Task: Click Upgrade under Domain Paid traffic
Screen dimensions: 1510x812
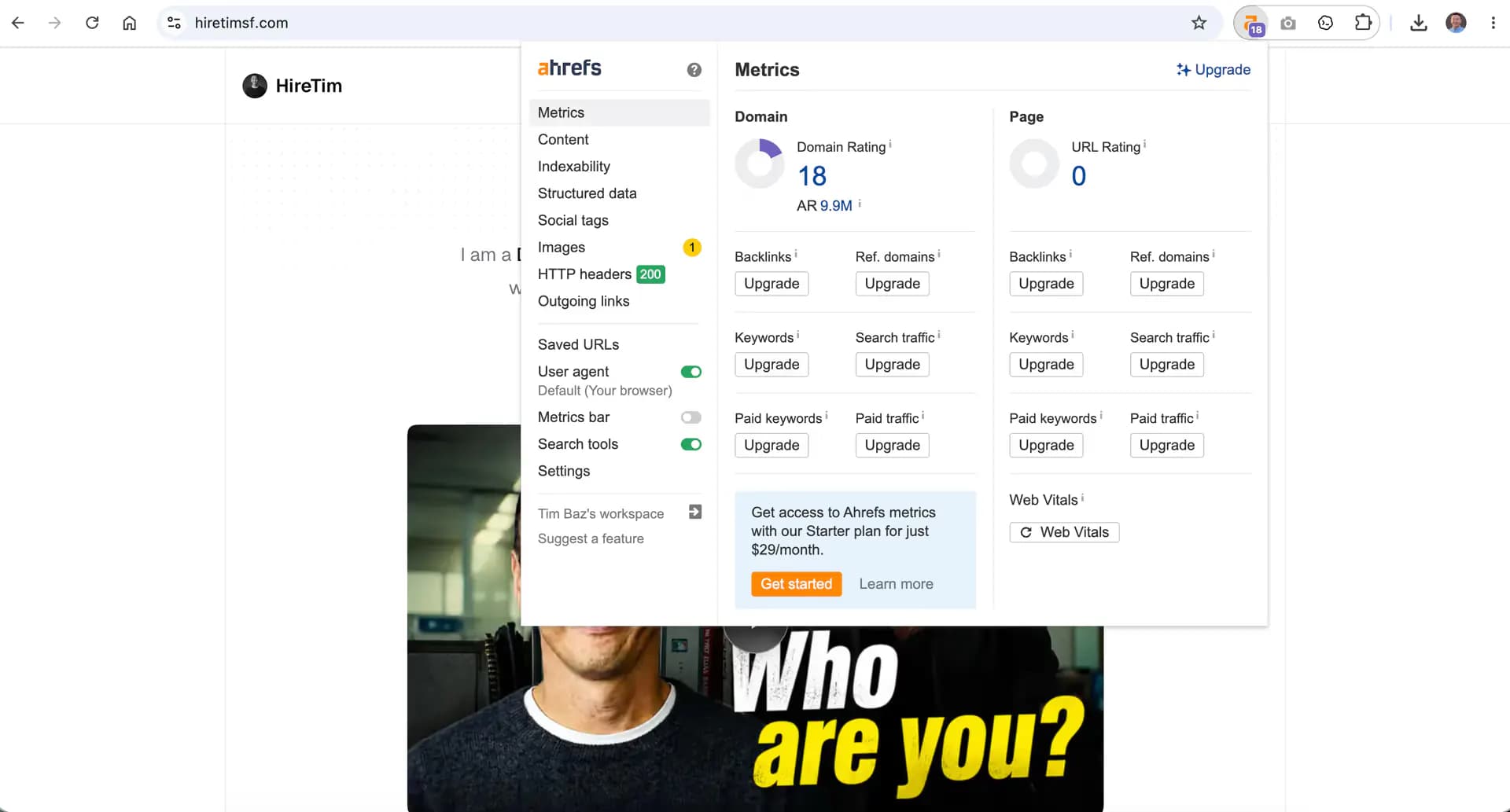Action: pos(893,446)
